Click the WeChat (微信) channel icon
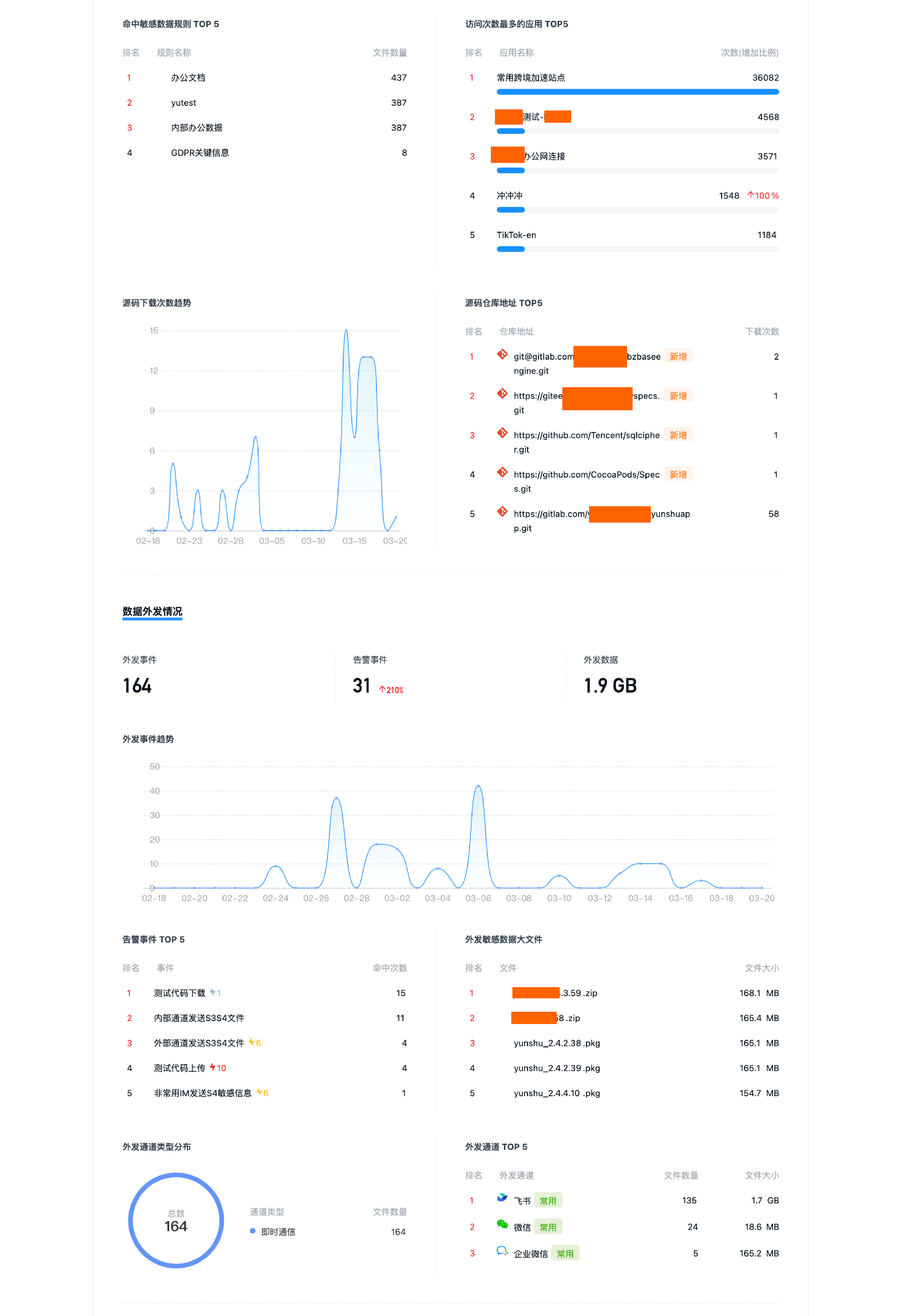The height and width of the screenshot is (1316, 905). point(502,1224)
